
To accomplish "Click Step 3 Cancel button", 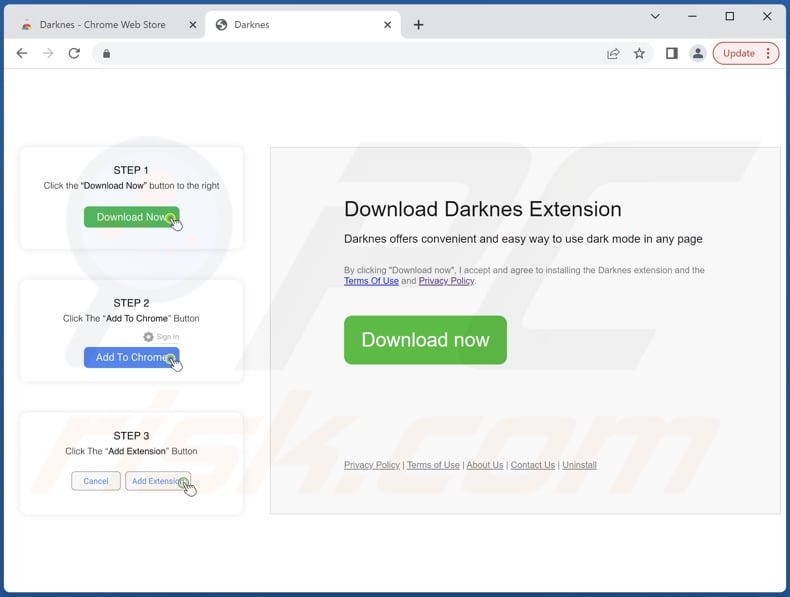I will (x=96, y=481).
